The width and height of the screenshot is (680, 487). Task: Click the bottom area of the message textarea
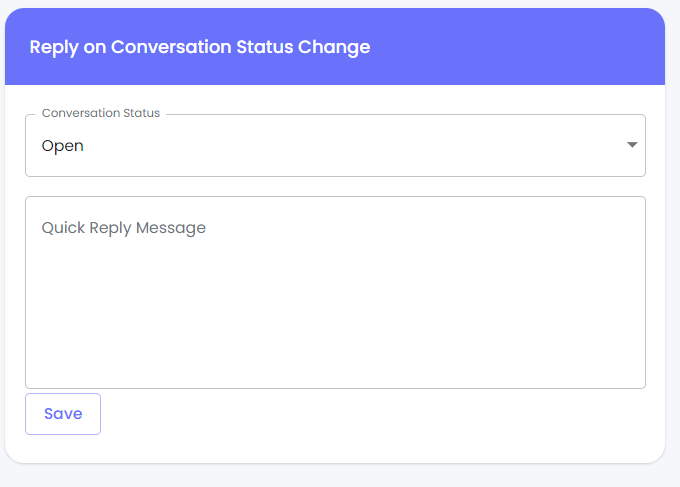pos(335,370)
